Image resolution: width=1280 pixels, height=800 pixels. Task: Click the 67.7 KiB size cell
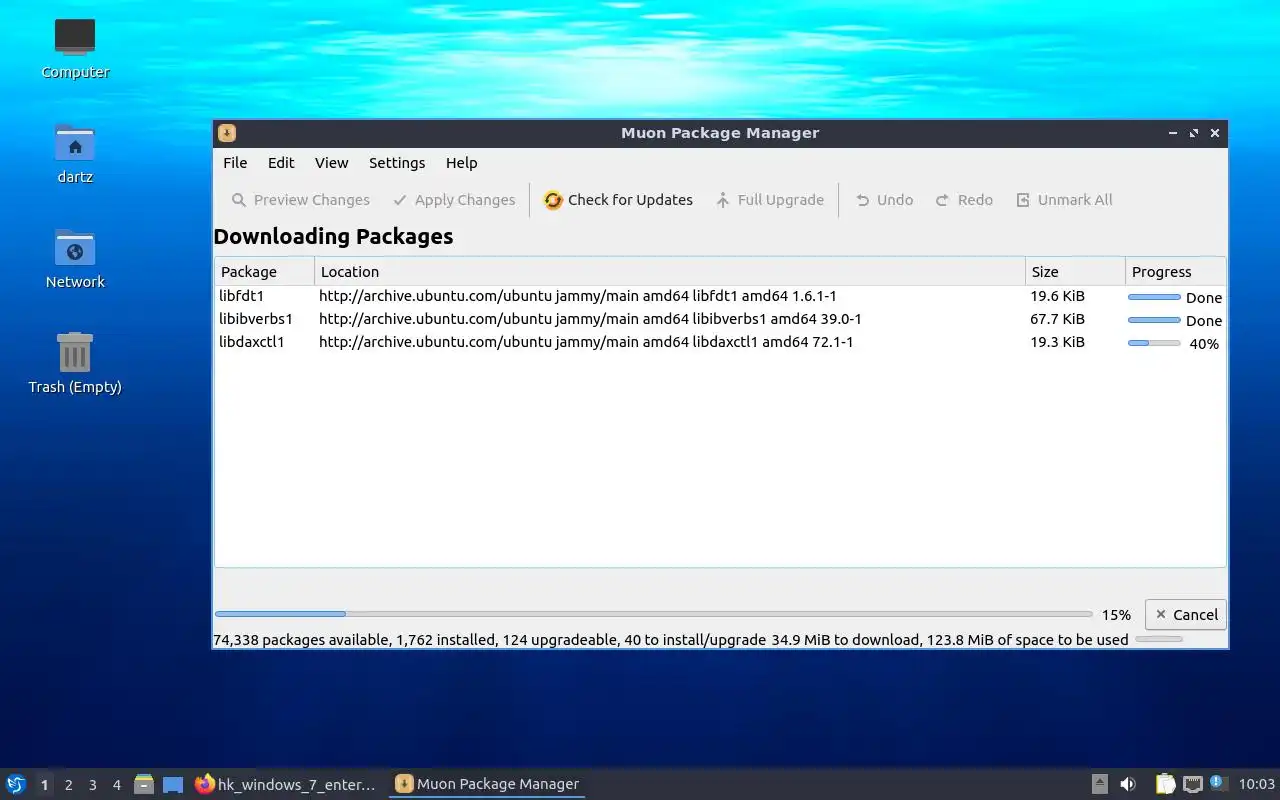point(1057,320)
